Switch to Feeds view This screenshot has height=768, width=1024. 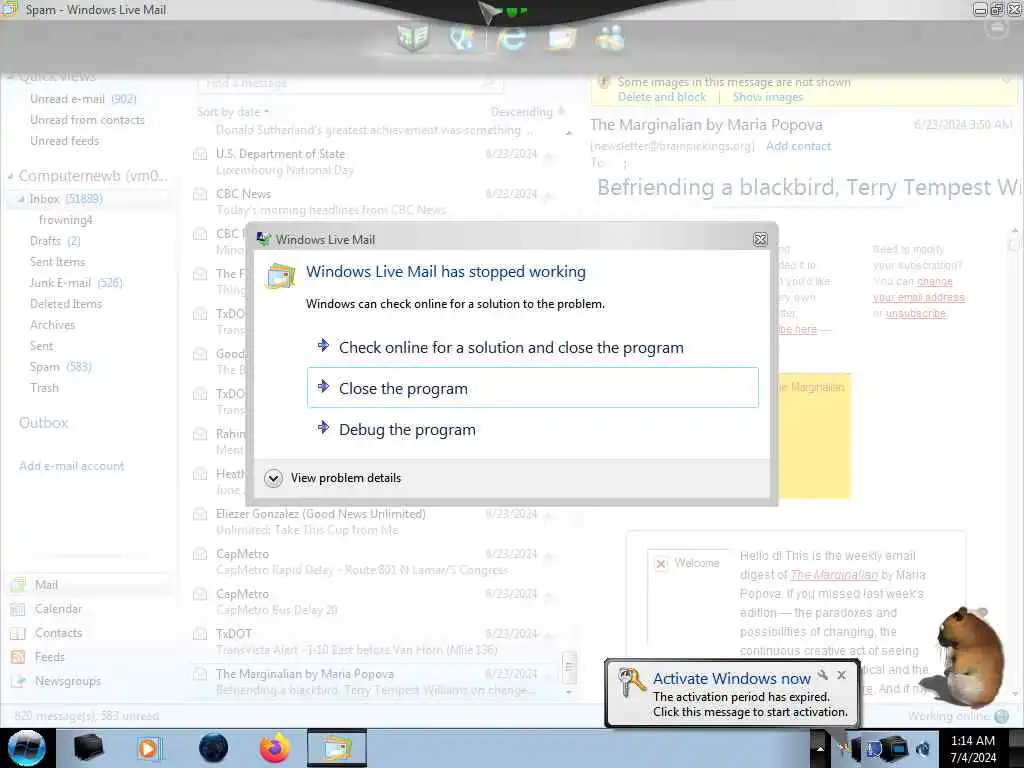coord(50,657)
